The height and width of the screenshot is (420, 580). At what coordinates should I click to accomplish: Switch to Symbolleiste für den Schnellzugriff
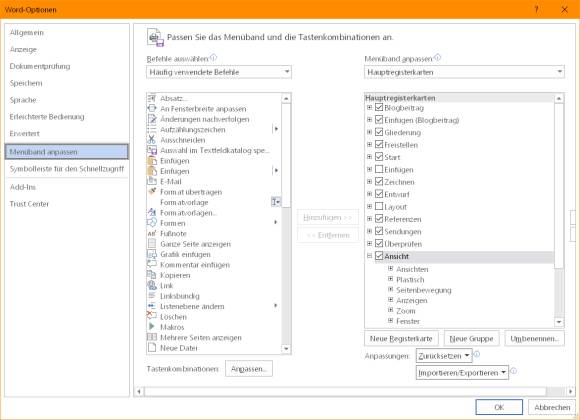[67, 169]
